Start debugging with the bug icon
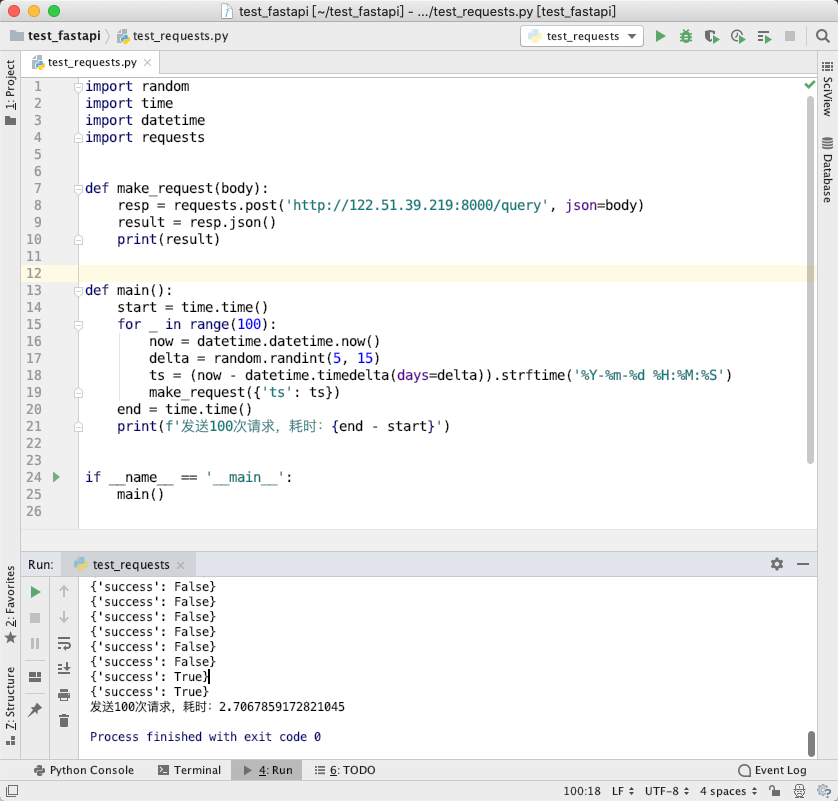The width and height of the screenshot is (838, 801). pos(686,36)
